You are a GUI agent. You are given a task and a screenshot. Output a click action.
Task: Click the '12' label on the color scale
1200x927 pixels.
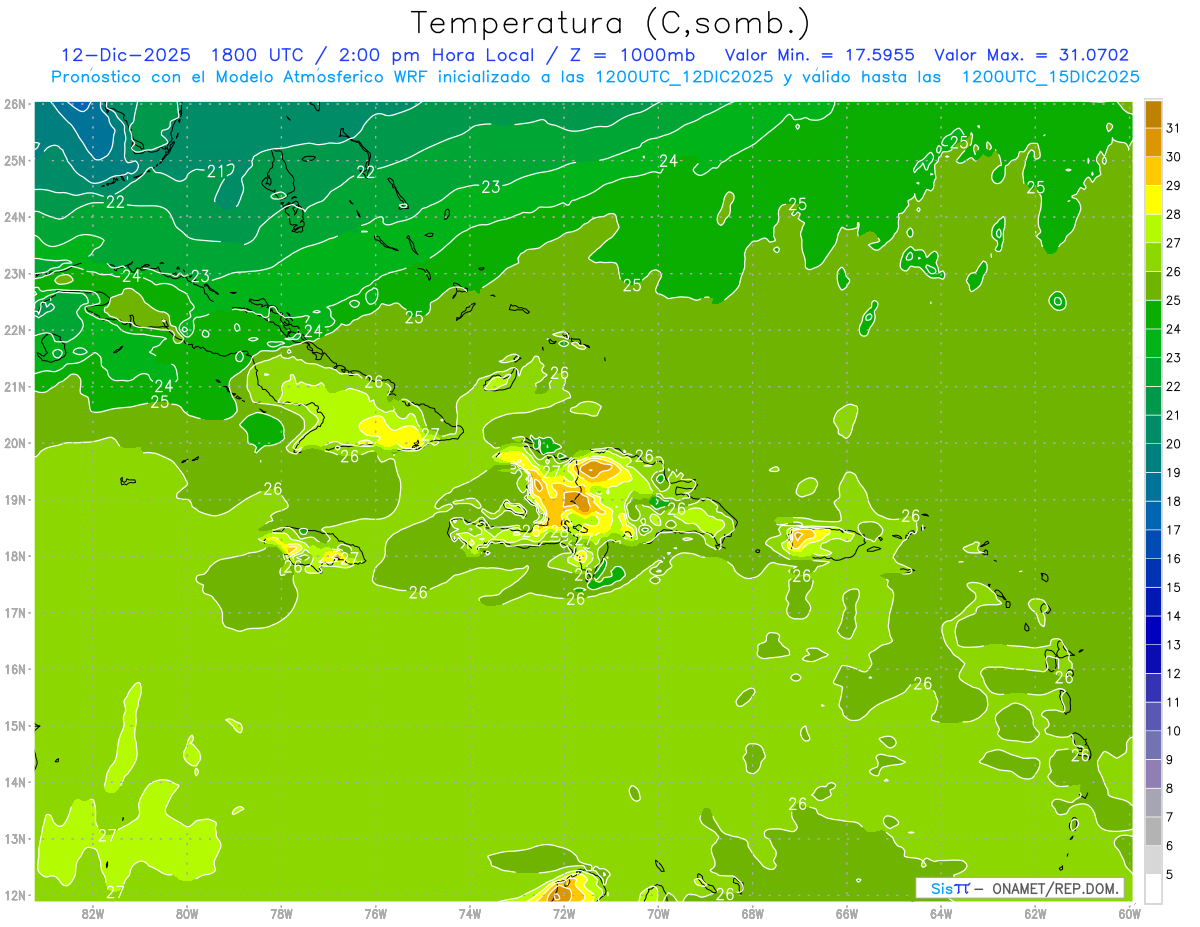1174,674
